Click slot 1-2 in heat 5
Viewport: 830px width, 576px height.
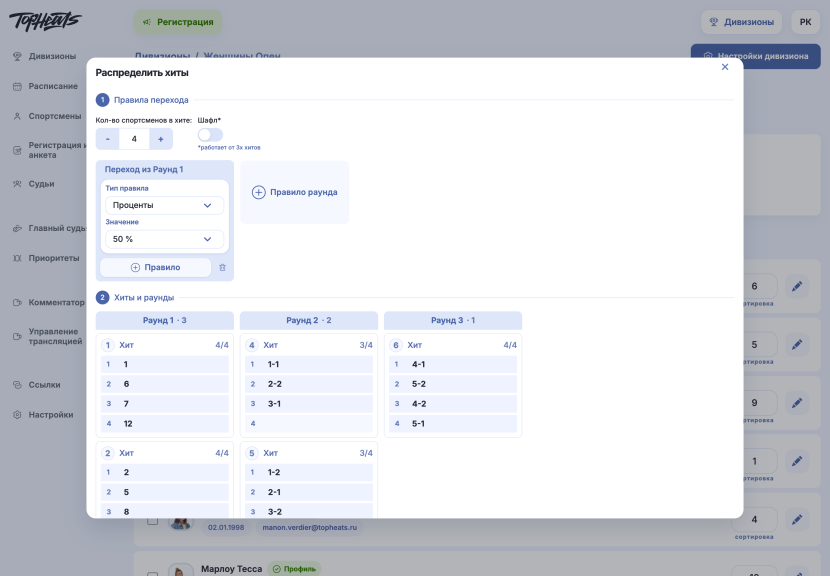pyautogui.click(x=309, y=472)
